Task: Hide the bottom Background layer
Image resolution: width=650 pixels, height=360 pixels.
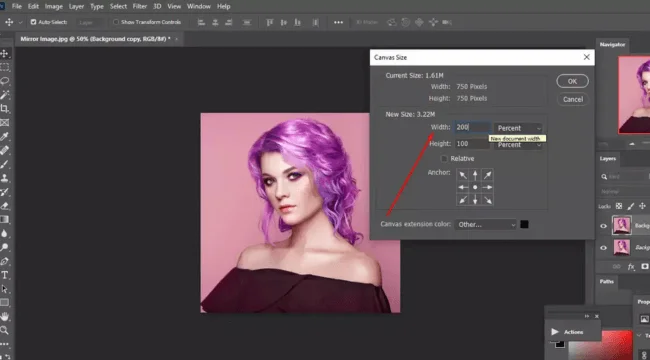Action: 604,248
